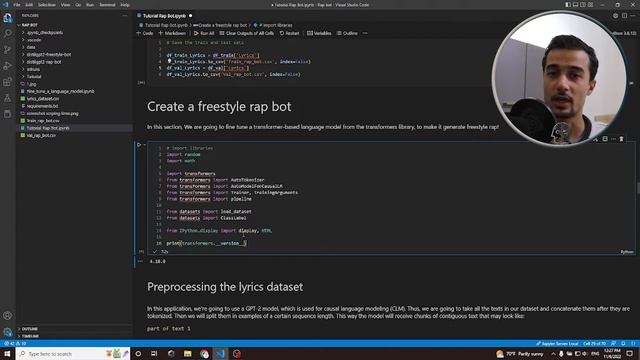Click the VS Code taskbar icon
The height and width of the screenshot is (360, 640).
point(220,353)
